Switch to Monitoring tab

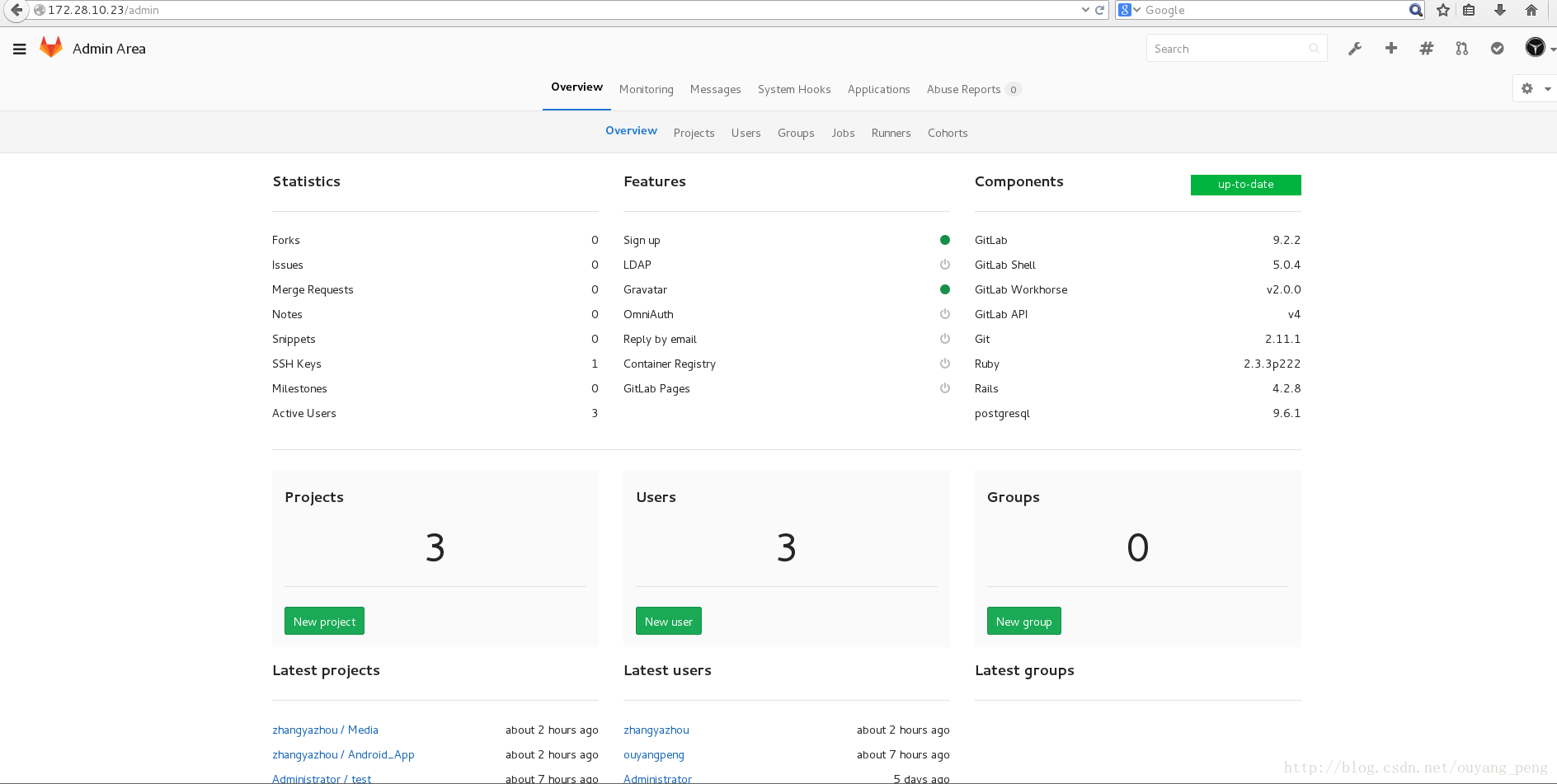[x=647, y=89]
